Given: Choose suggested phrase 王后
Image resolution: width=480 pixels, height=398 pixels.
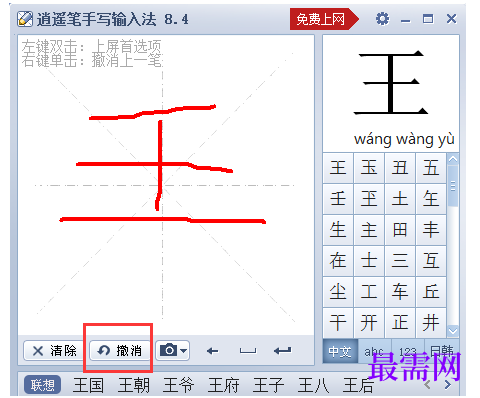Looking at the screenshot, I should pyautogui.click(x=358, y=385).
